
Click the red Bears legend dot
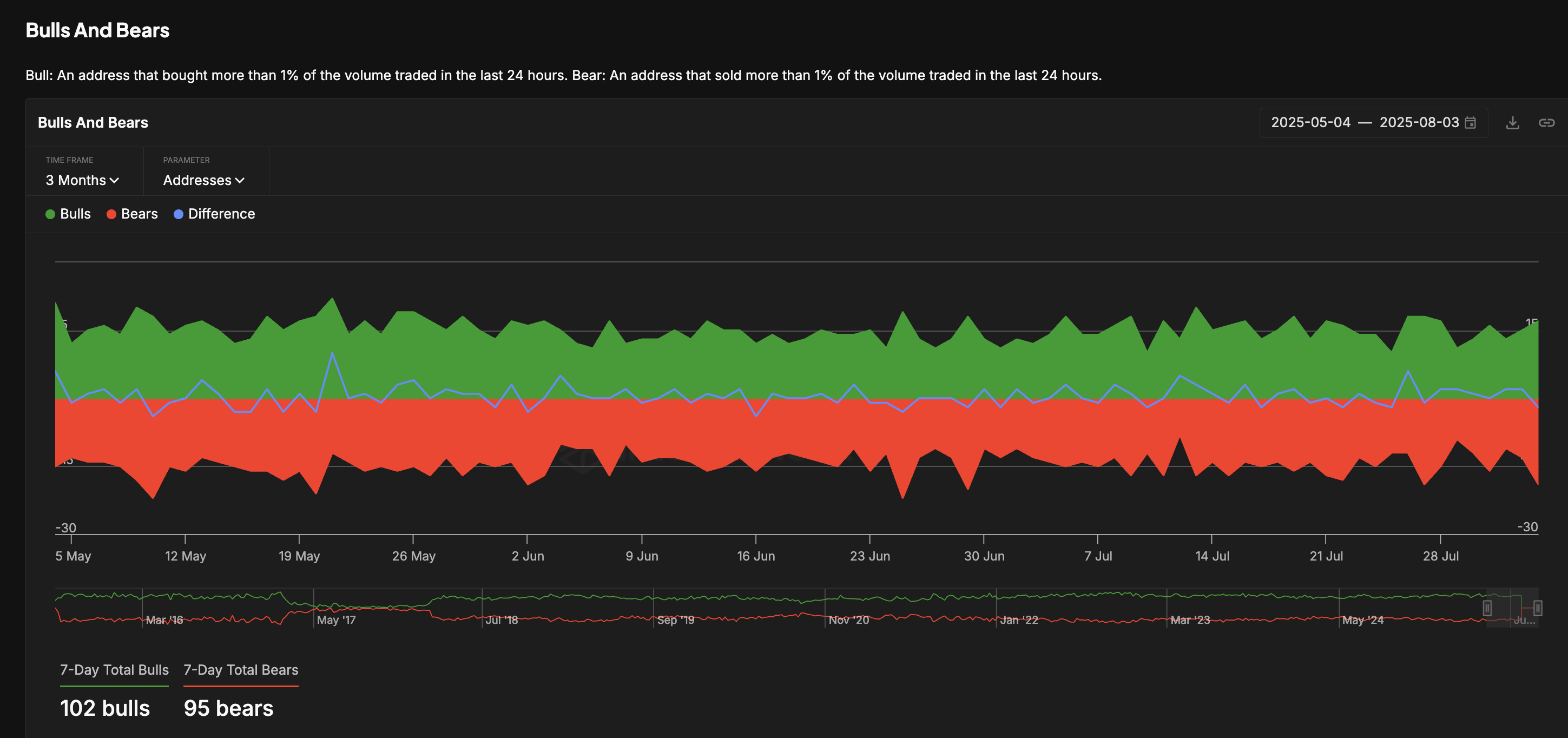[111, 214]
